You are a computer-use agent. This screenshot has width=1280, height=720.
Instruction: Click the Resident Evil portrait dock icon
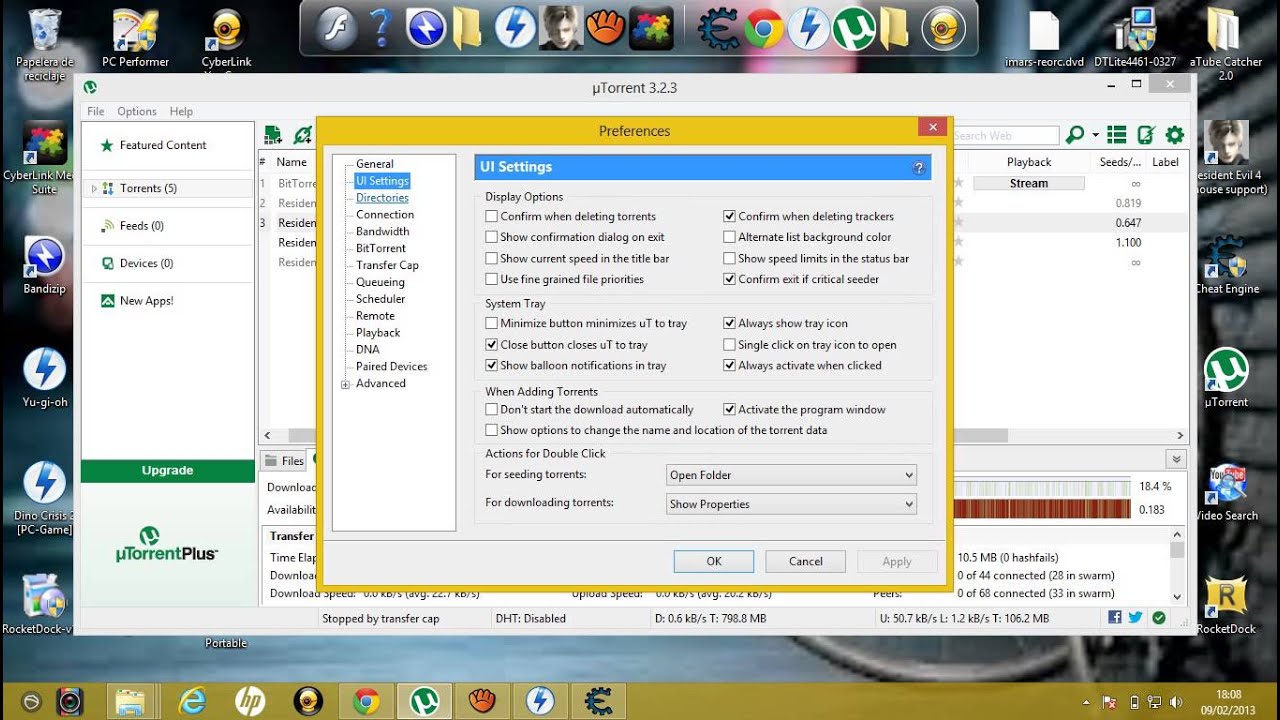click(561, 29)
